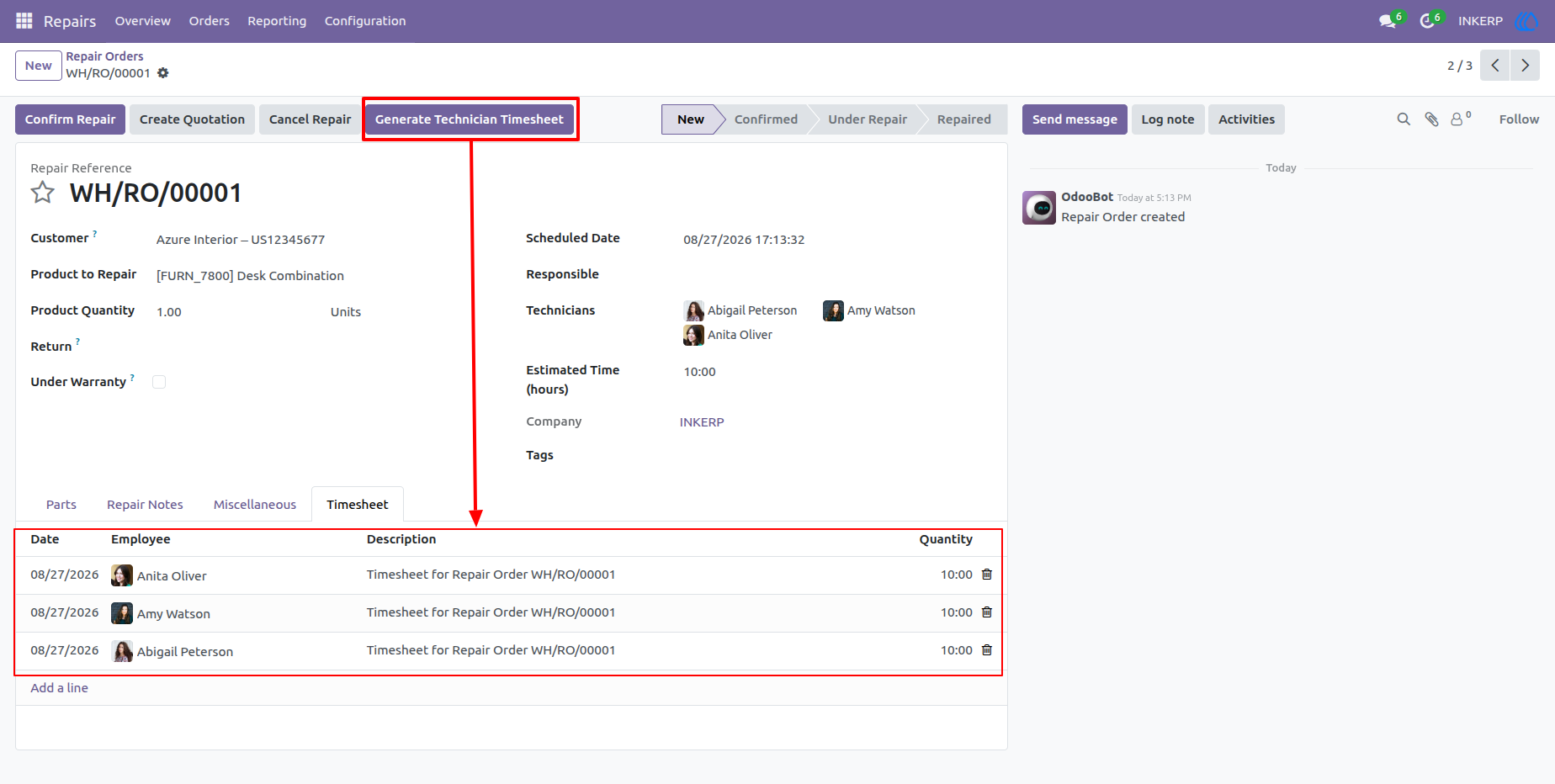This screenshot has height=784, width=1555.
Task: Toggle the favorite star next to WH/RO/00001
Action: coord(43,193)
